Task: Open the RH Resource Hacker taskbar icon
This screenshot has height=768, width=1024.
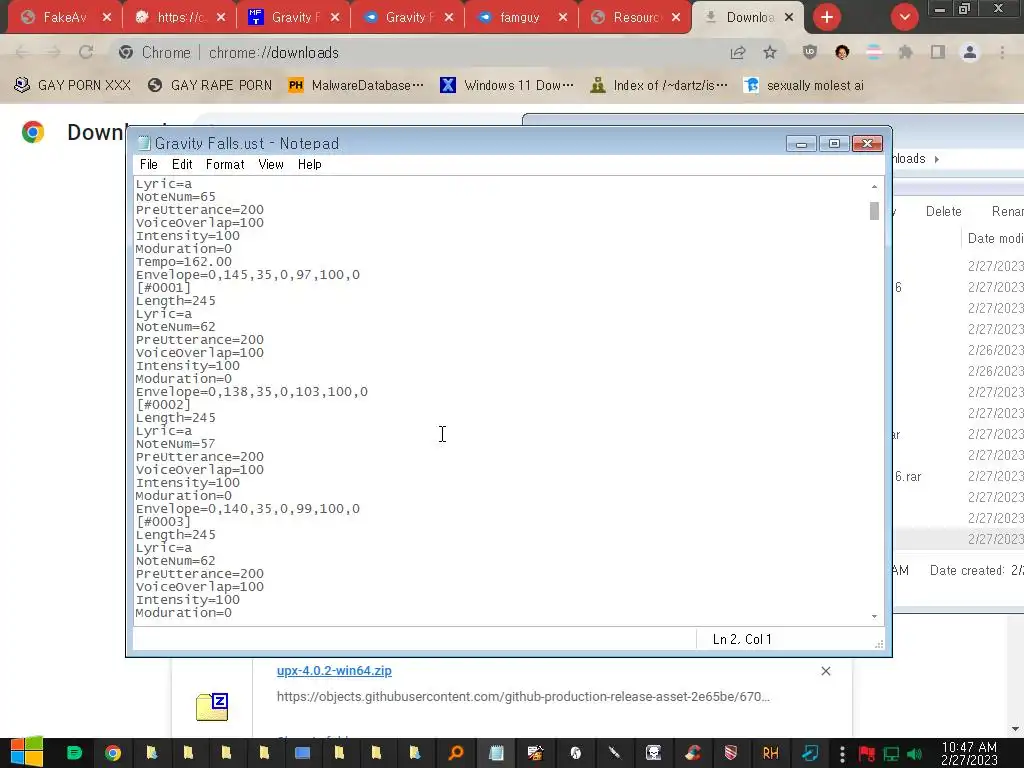Action: coord(770,753)
